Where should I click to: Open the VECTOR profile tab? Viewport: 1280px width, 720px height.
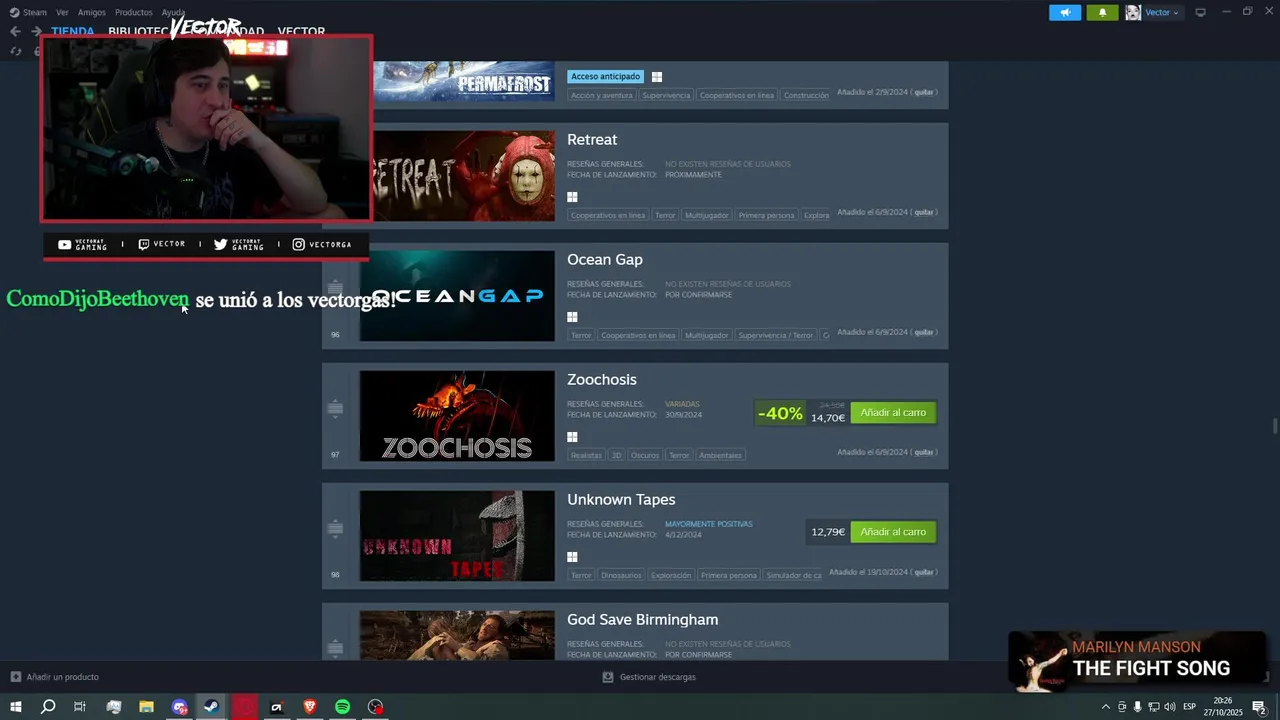coord(301,32)
